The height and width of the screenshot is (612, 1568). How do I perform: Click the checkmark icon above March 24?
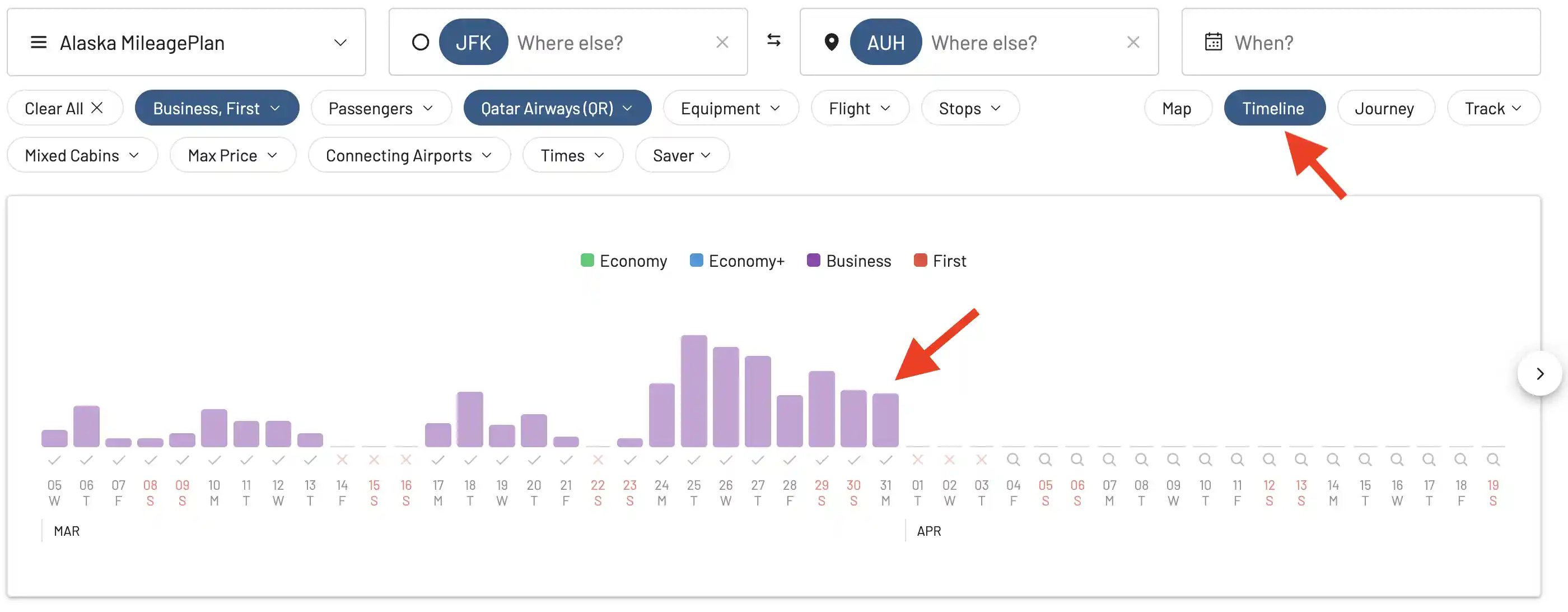pyautogui.click(x=662, y=460)
